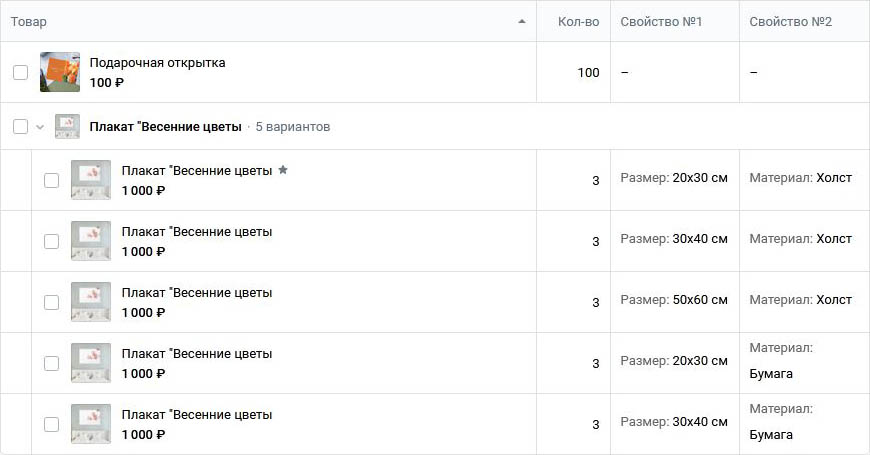Check the 30x40 см Холст variant checkbox
870x455 pixels.
[x=52, y=241]
